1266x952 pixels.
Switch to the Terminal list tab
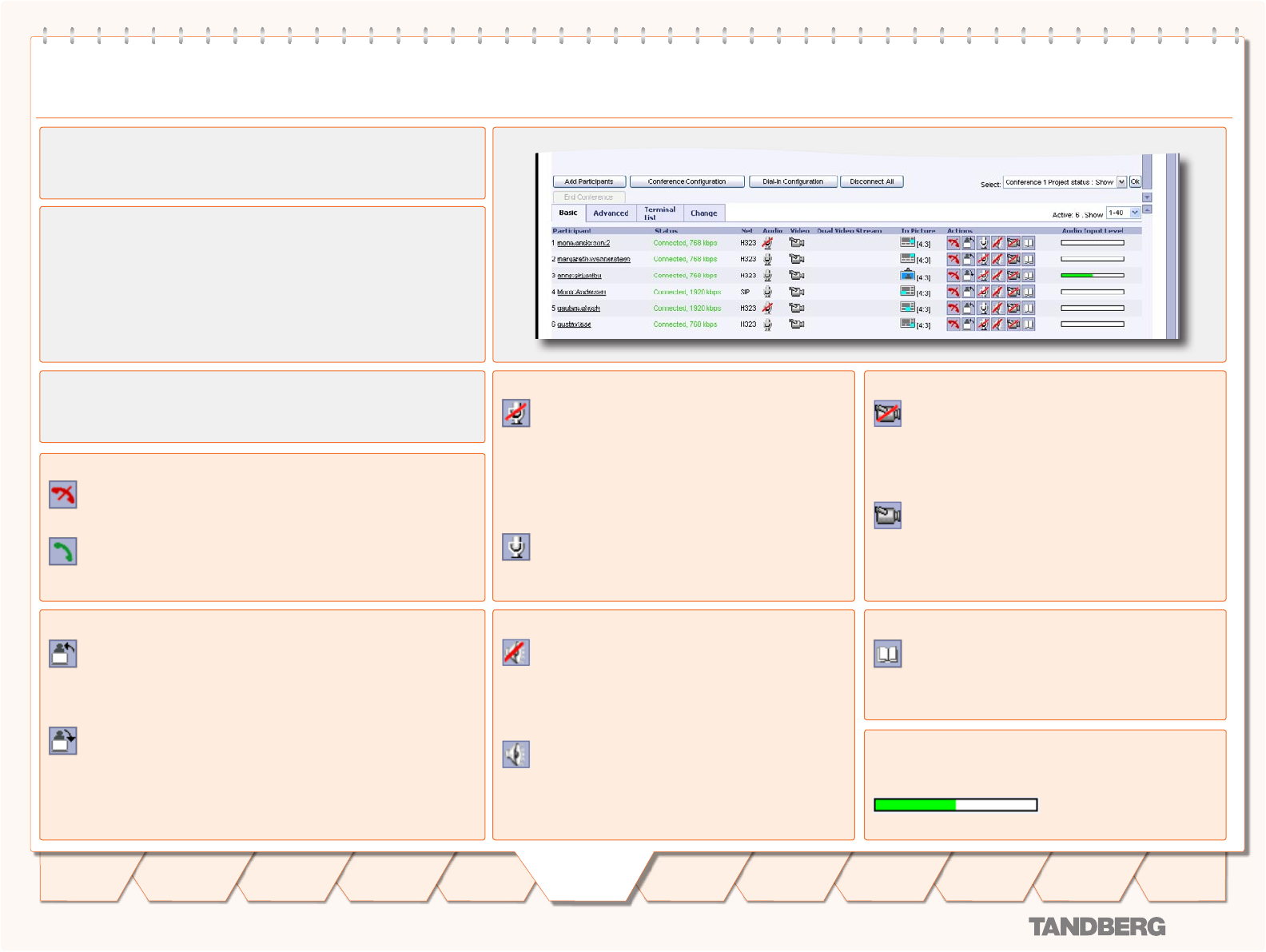[x=659, y=213]
